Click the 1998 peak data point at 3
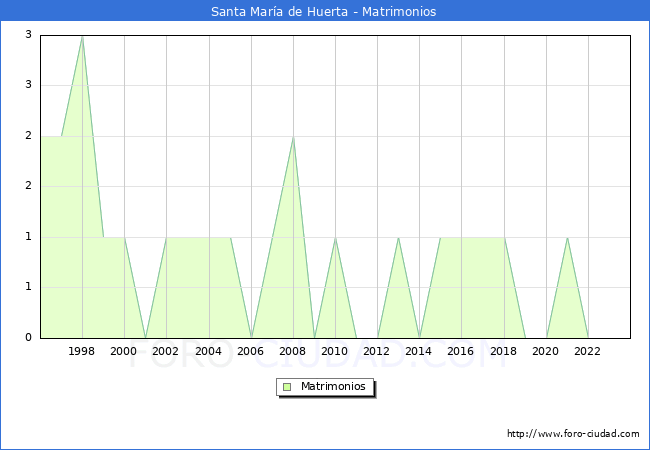The width and height of the screenshot is (650, 450). coord(82,37)
